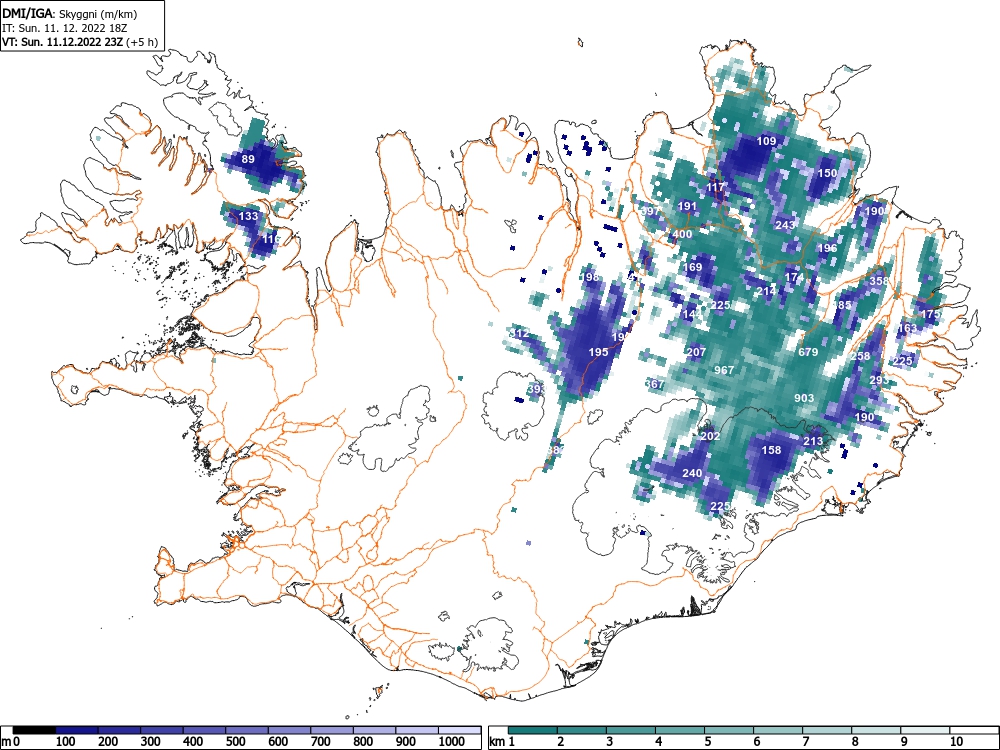Click the VT: Sun. 11.12.2022 23Z line
Screen dimensions: 1000x750
coord(80,42)
